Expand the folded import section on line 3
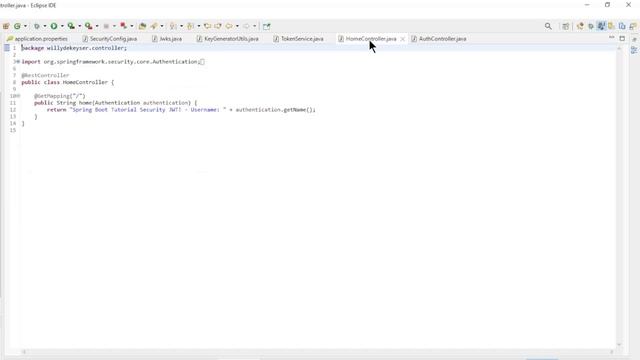 click(18, 62)
